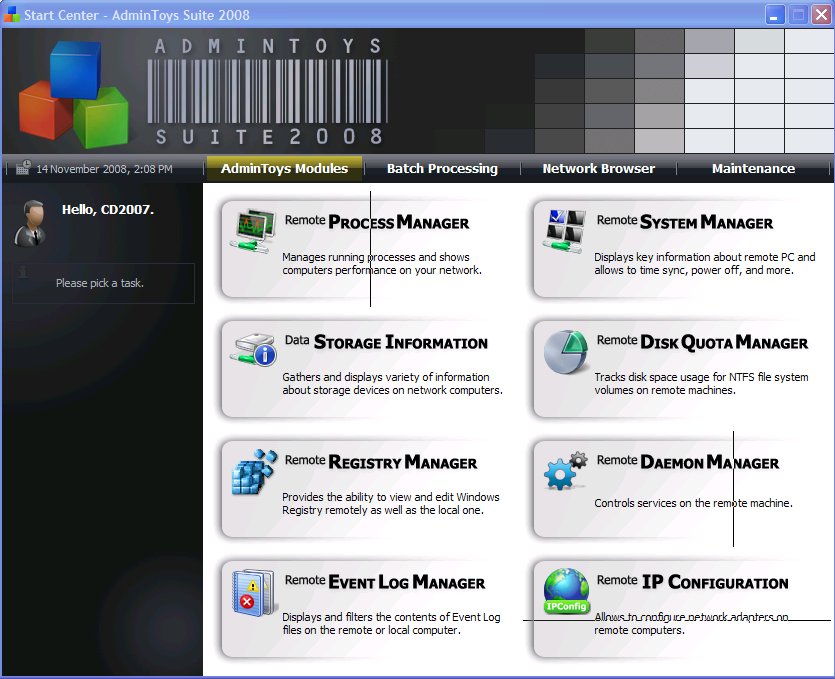Image resolution: width=835 pixels, height=679 pixels.
Task: Click the calendar clock icon by the date
Action: coord(23,168)
